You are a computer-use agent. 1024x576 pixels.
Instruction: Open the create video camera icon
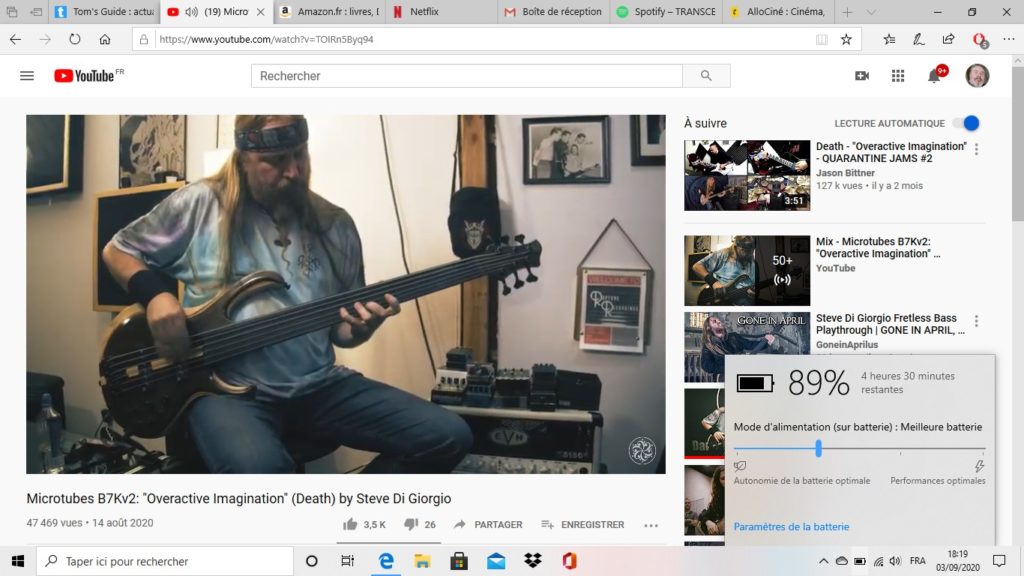click(x=862, y=76)
